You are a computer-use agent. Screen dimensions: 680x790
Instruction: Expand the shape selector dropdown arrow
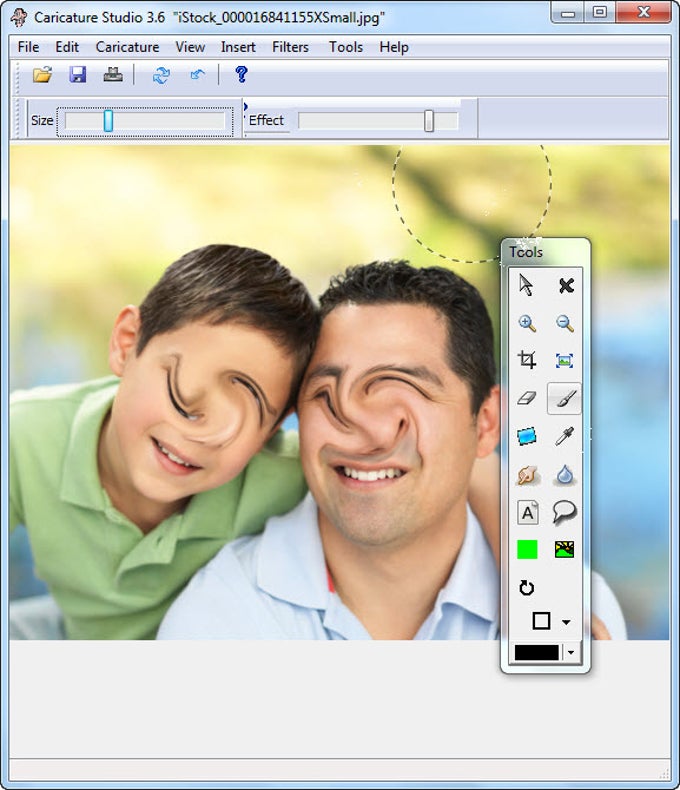click(x=566, y=622)
